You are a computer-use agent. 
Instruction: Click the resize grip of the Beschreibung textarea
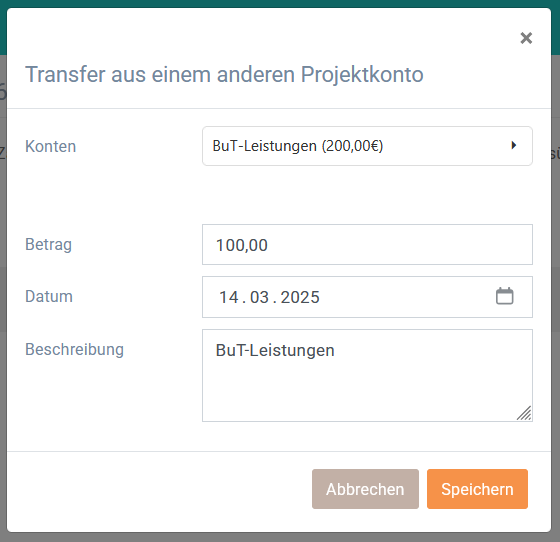(524, 413)
